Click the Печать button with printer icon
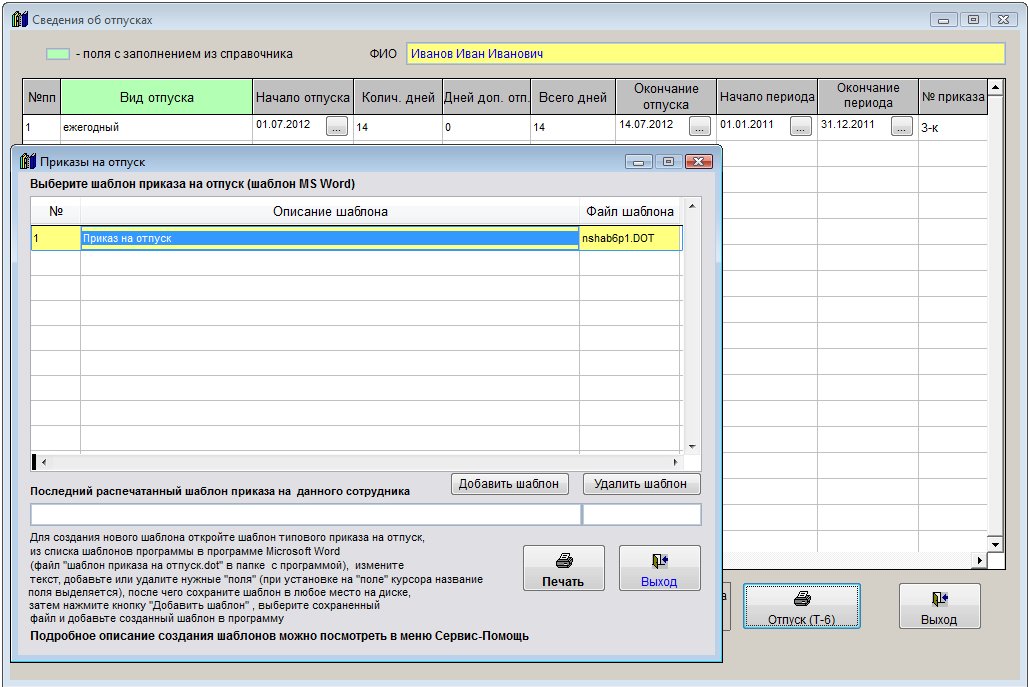1029x687 pixels. [x=563, y=569]
